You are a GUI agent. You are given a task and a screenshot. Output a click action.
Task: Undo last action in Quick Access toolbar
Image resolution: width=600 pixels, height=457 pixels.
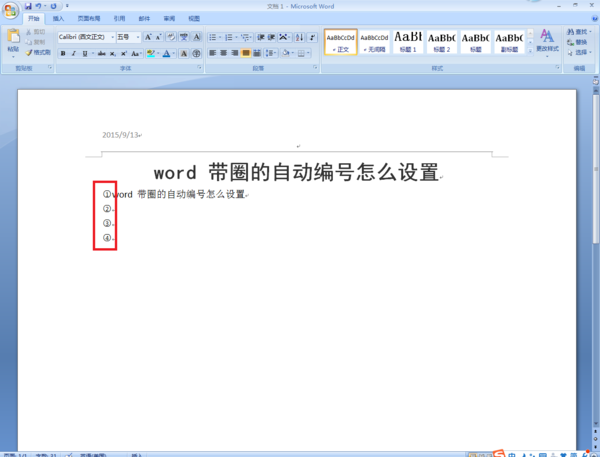38,6
